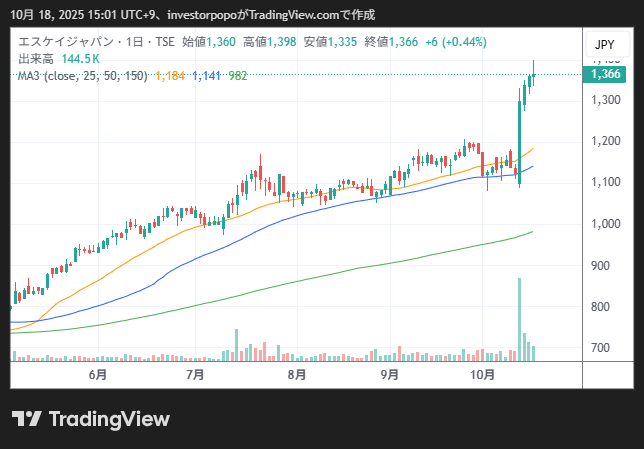Expand the 出来高 volume legend

(x=35, y=59)
